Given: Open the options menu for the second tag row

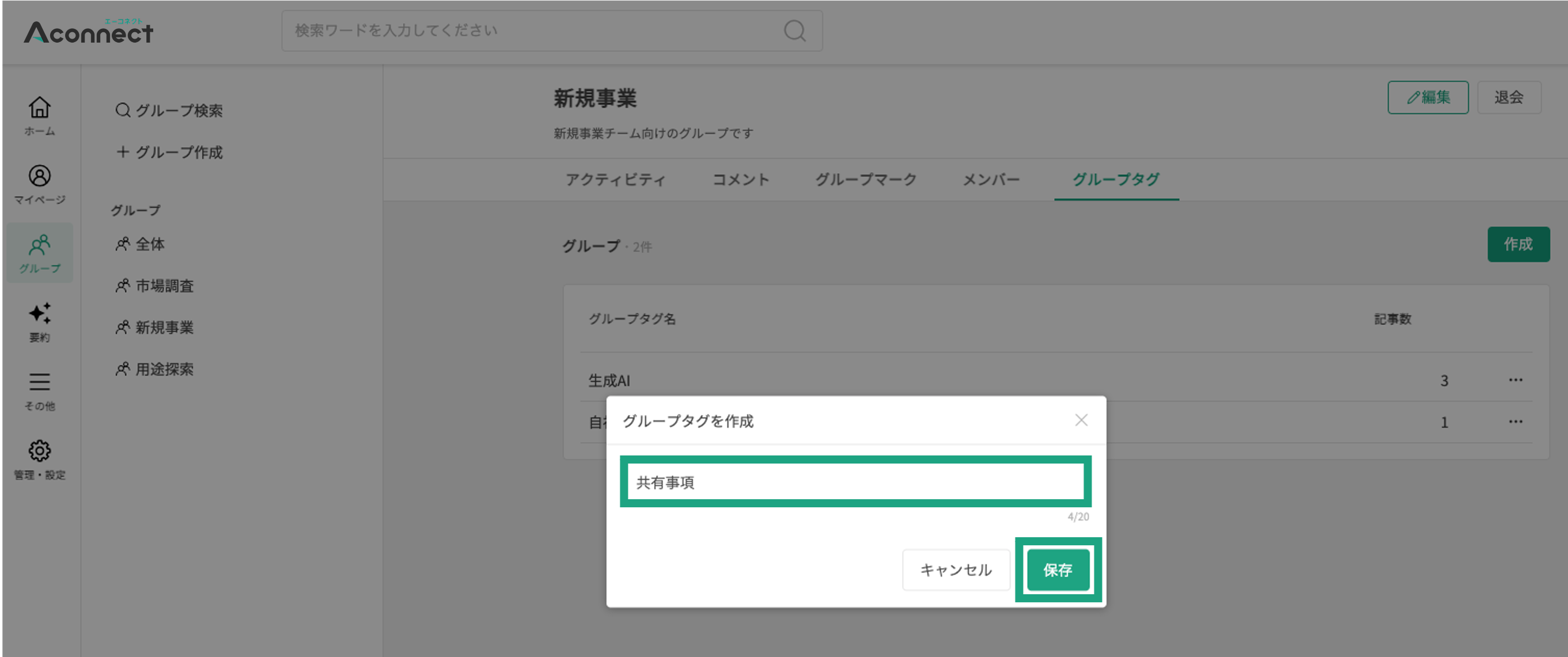Looking at the screenshot, I should pos(1515,421).
